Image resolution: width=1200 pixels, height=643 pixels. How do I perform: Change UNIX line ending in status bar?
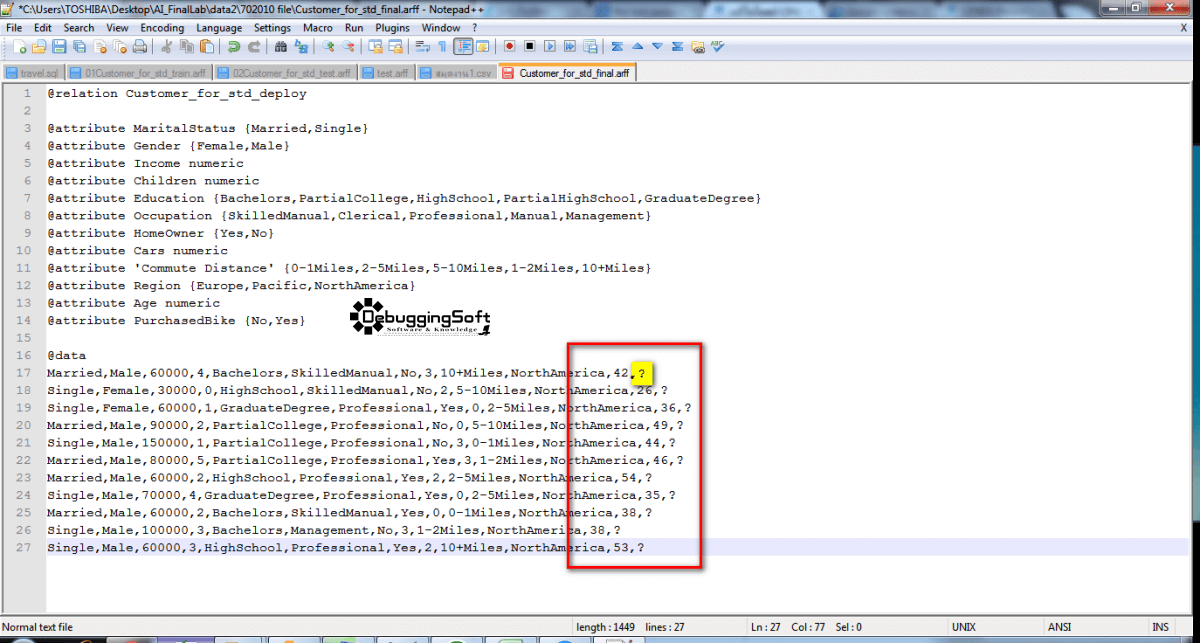pyautogui.click(x=963, y=627)
